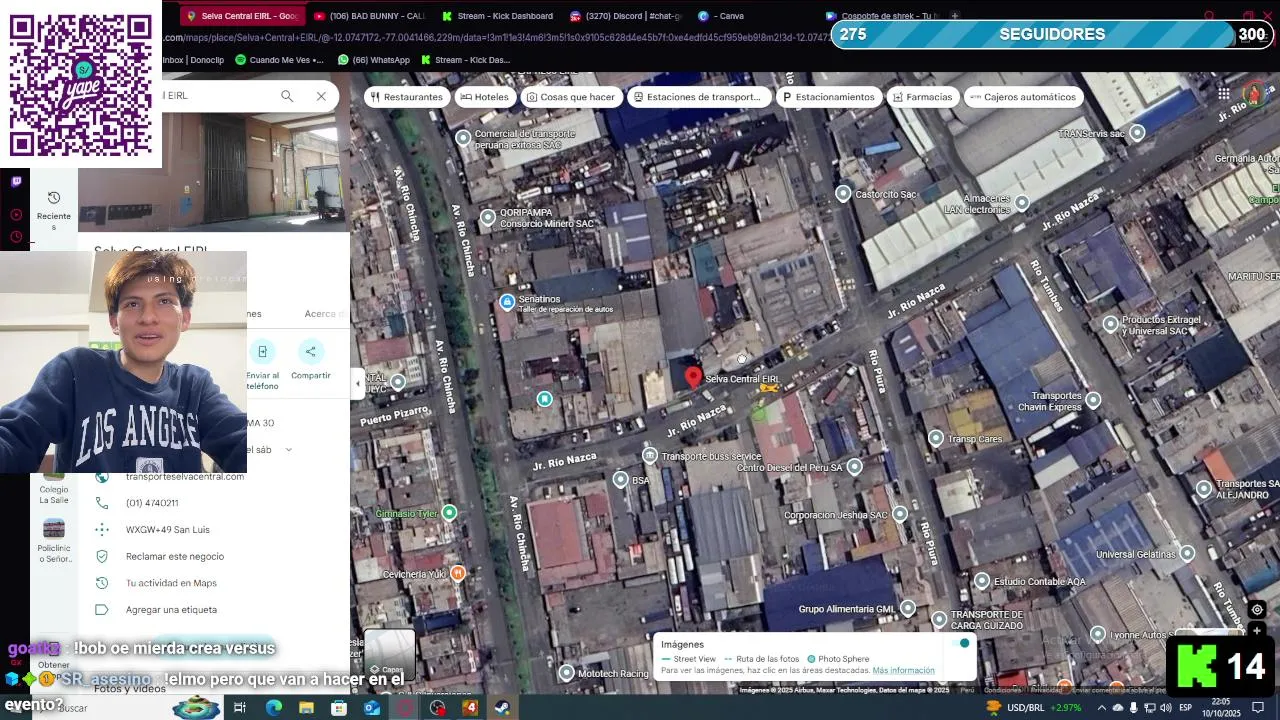Clear the Maps search with the X
The image size is (1280, 720).
[x=321, y=96]
